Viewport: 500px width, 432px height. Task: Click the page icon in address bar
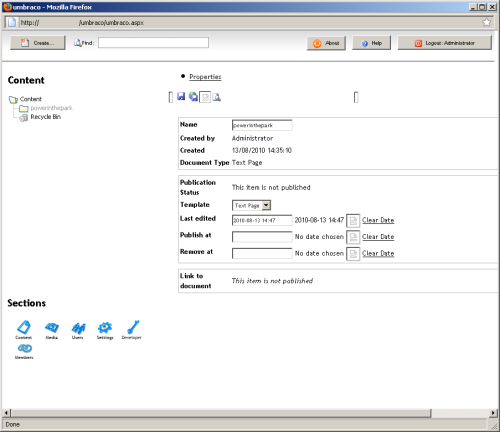12,22
